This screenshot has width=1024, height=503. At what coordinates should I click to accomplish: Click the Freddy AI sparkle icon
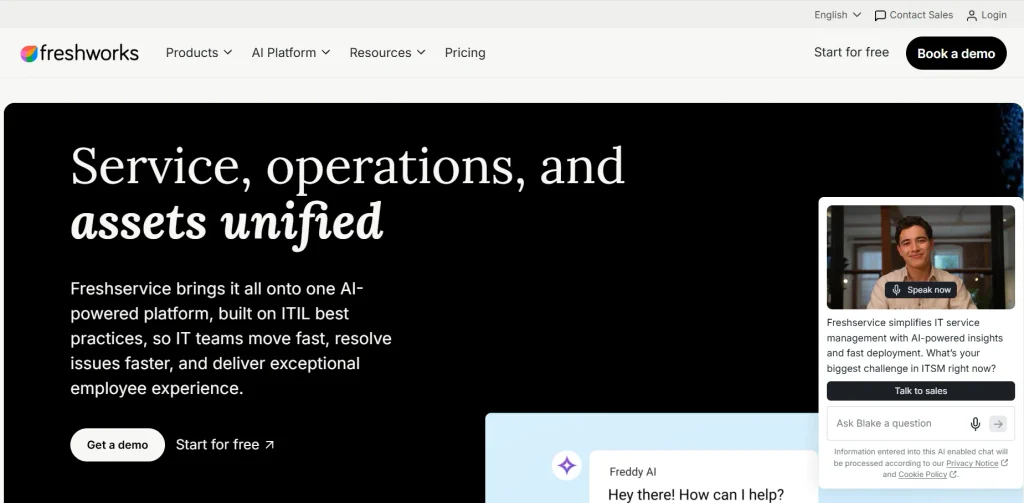point(567,466)
